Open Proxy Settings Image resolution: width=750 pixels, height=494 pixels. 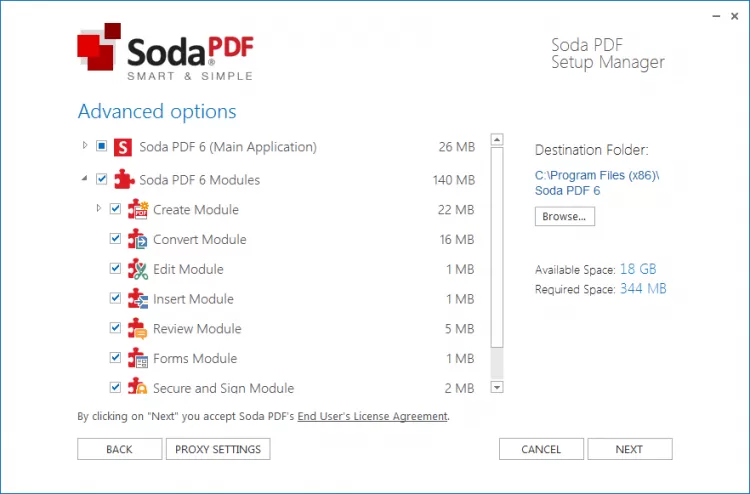[x=218, y=449]
